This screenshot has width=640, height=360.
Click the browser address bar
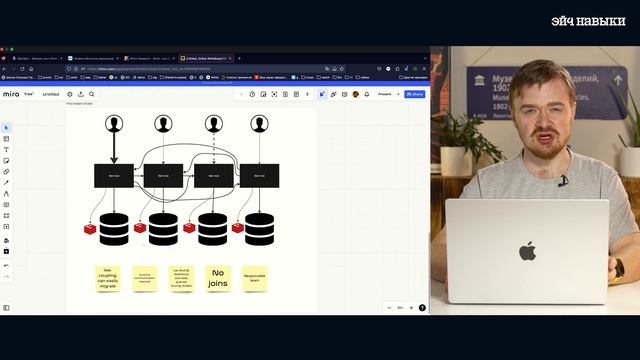(206, 69)
